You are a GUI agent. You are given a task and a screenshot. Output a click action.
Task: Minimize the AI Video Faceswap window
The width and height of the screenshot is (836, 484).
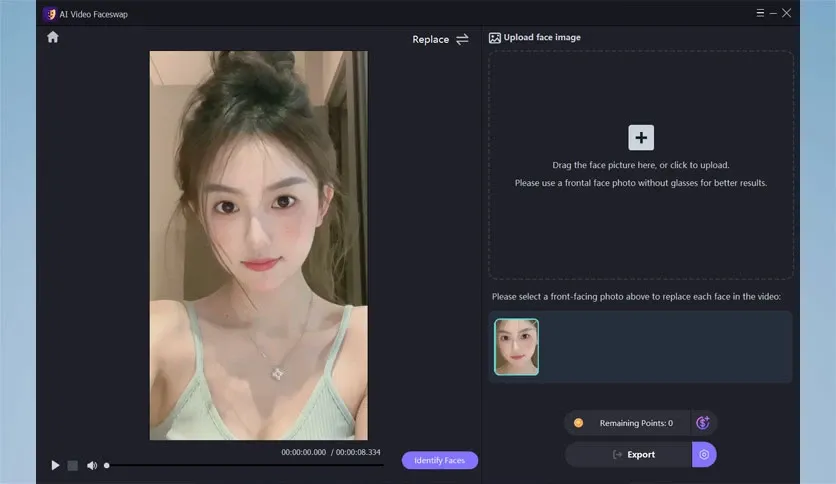(x=773, y=13)
